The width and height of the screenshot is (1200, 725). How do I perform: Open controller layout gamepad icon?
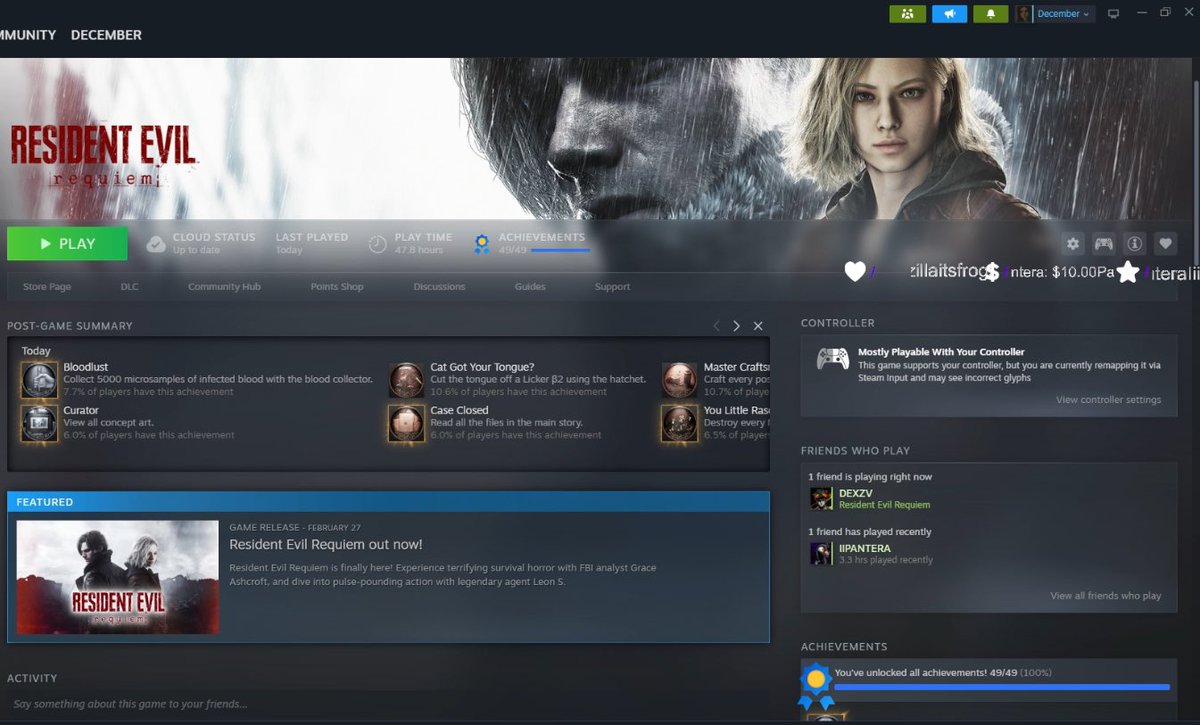1103,243
